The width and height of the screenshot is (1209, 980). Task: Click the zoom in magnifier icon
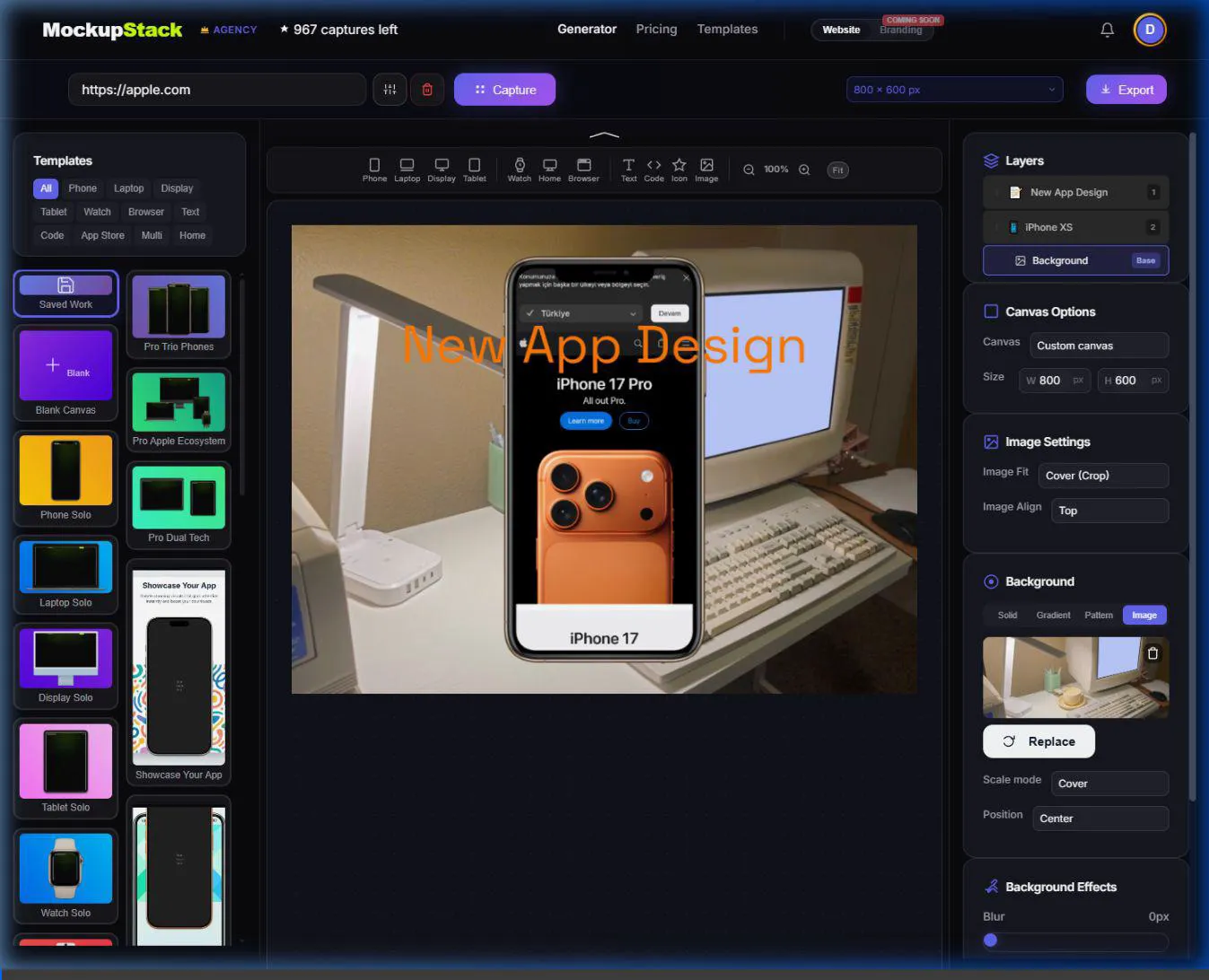pos(804,170)
